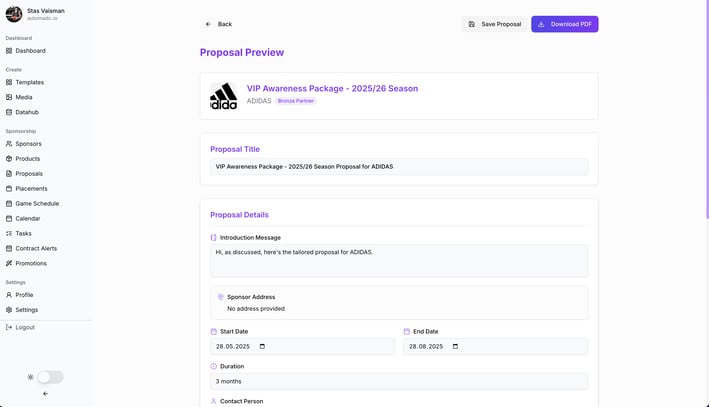Open Media menu item

tap(24, 97)
